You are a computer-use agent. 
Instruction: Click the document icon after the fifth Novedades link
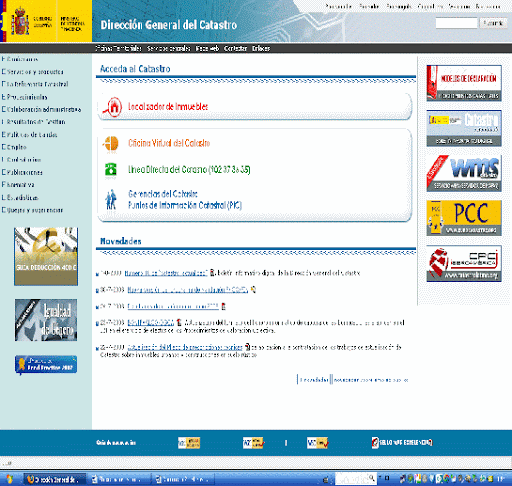(247, 347)
